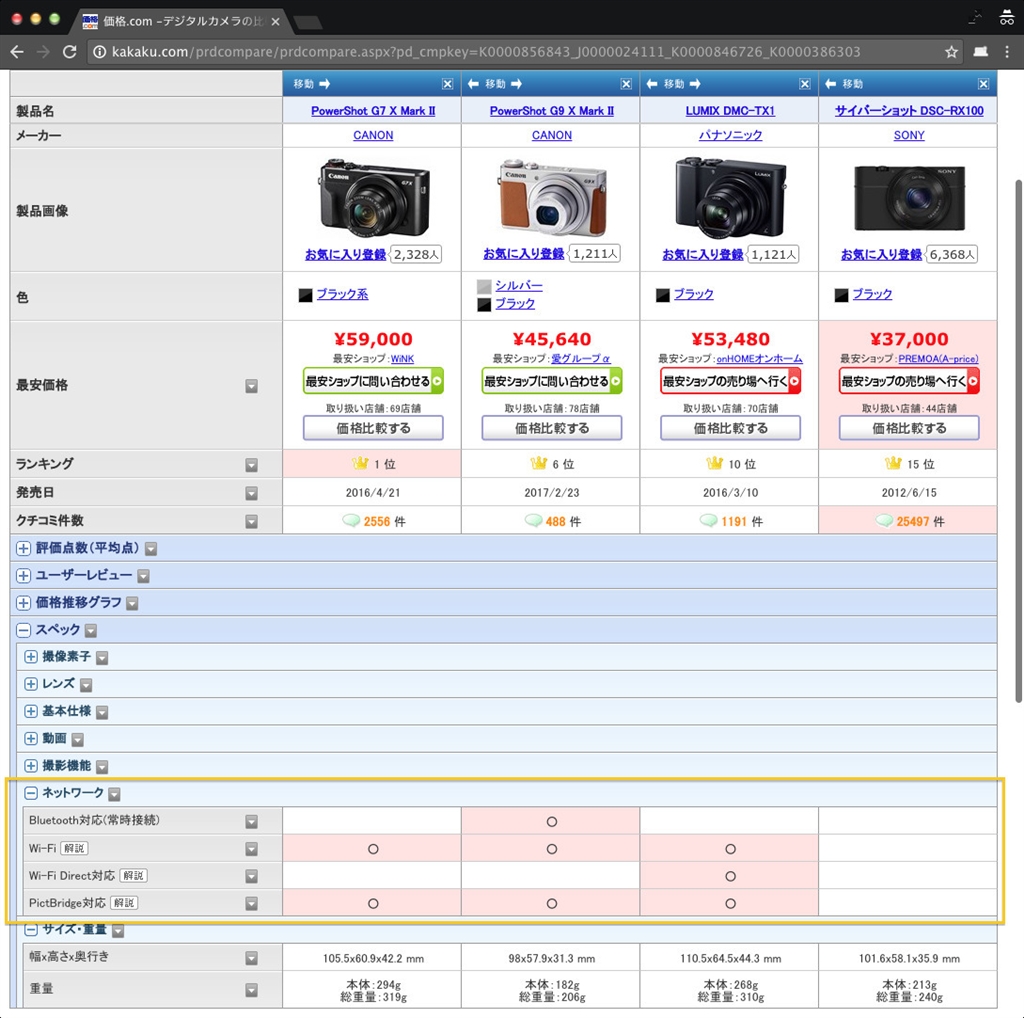Select the silver swatch beside シルバー

(x=484, y=286)
